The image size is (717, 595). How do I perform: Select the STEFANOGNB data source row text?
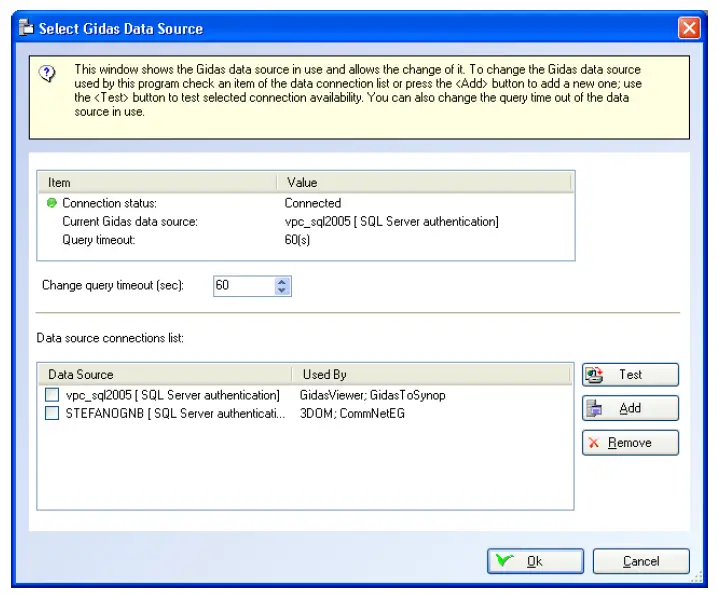175,413
